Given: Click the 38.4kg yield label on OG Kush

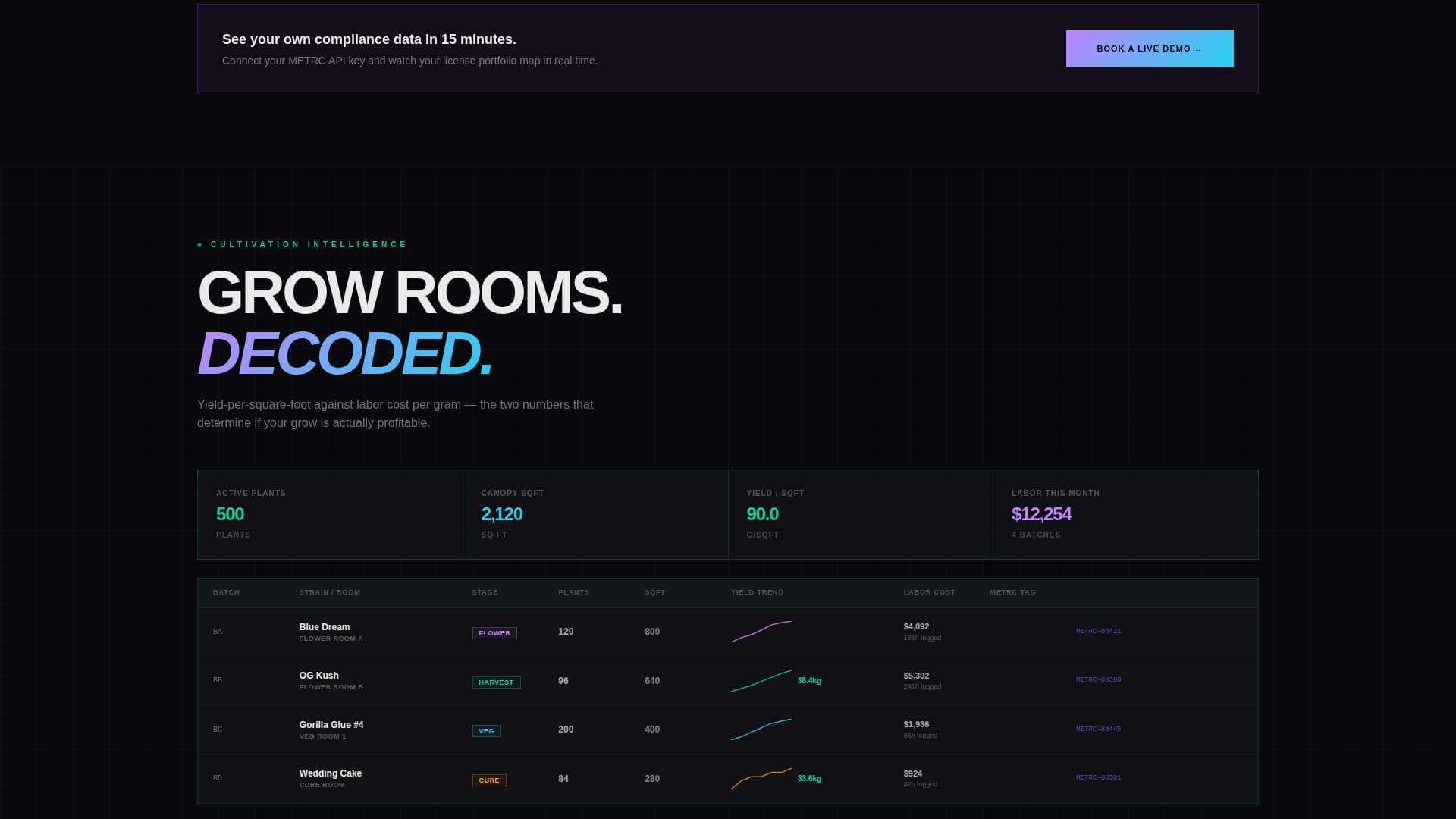Looking at the screenshot, I should pos(808,680).
